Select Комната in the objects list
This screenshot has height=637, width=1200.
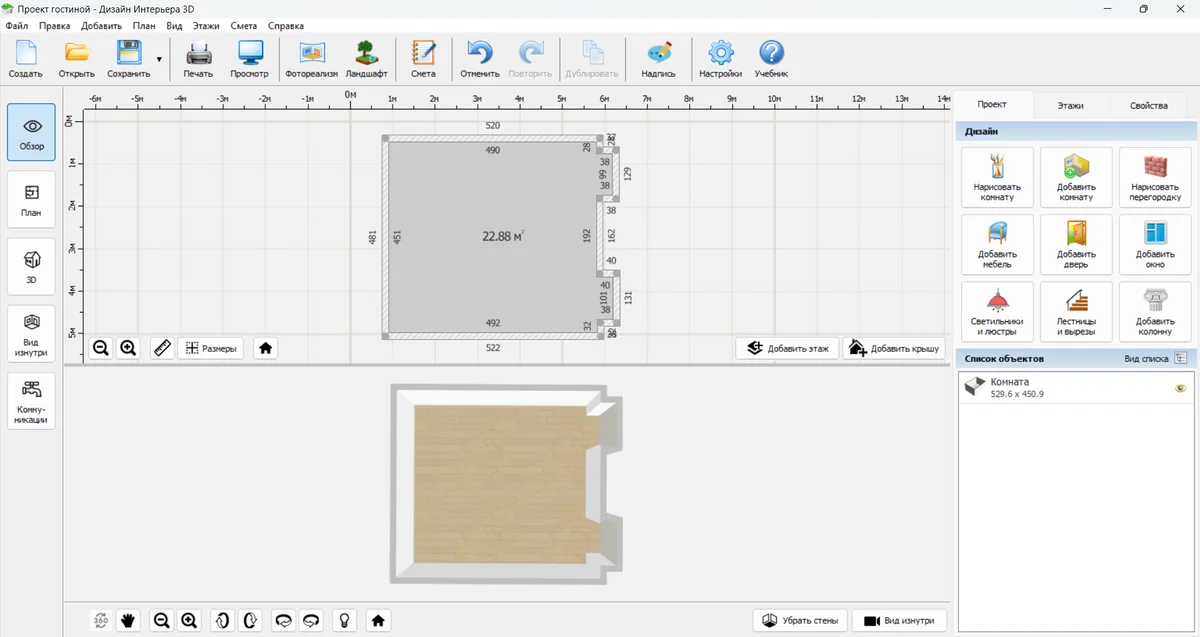pyautogui.click(x=1075, y=388)
